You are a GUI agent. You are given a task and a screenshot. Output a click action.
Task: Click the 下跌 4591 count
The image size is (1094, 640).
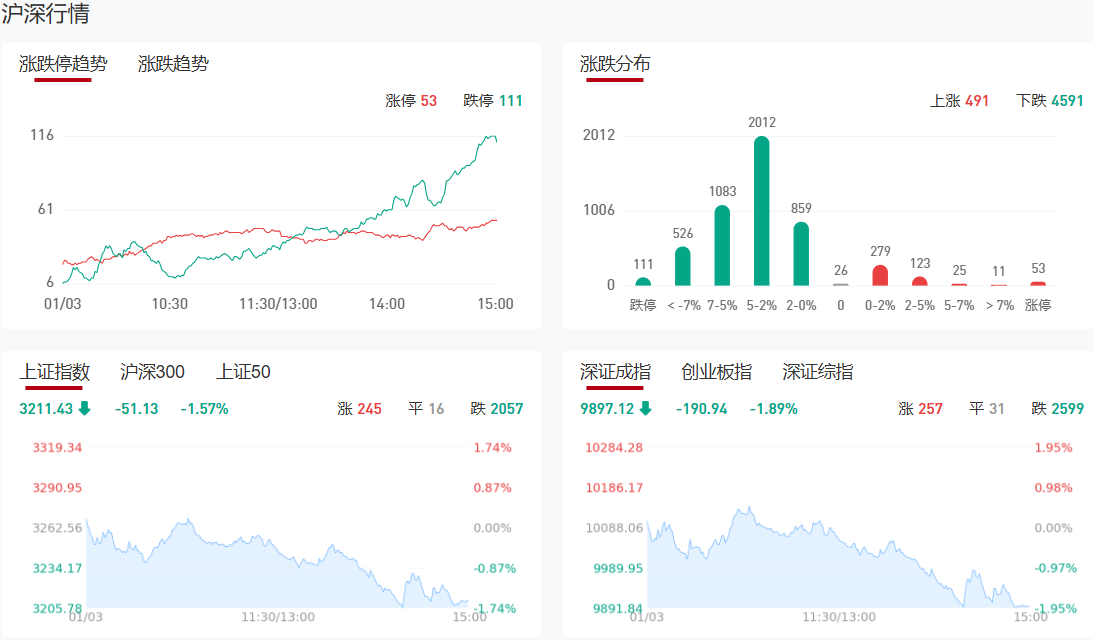(x=1049, y=101)
